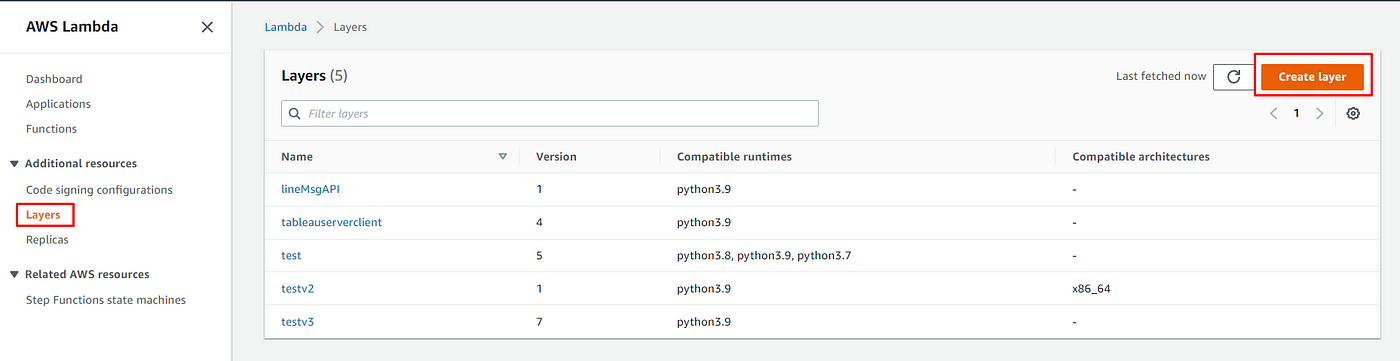This screenshot has width=1400, height=361.
Task: Go to next page arrow
Action: [x=1320, y=114]
